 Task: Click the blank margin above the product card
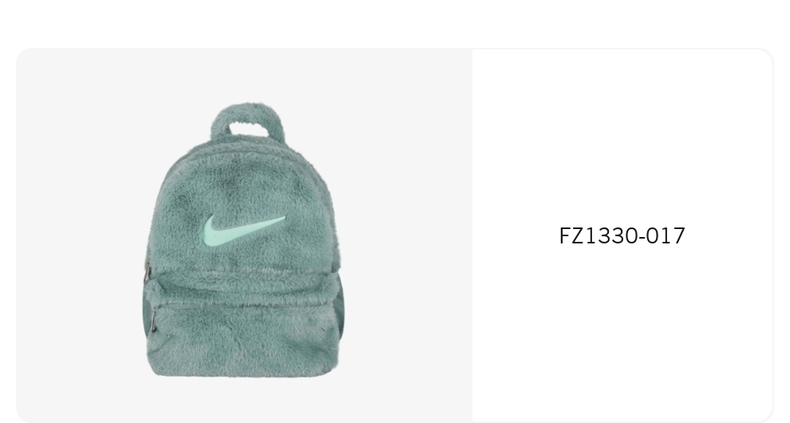coord(395,23)
